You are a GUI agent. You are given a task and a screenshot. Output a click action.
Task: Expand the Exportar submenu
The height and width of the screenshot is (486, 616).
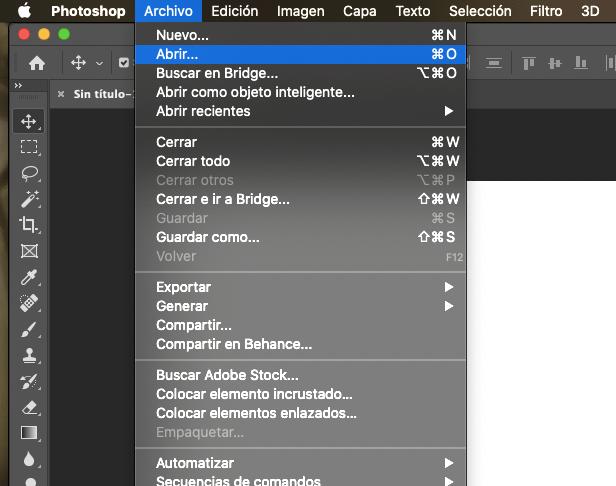pyautogui.click(x=301, y=287)
